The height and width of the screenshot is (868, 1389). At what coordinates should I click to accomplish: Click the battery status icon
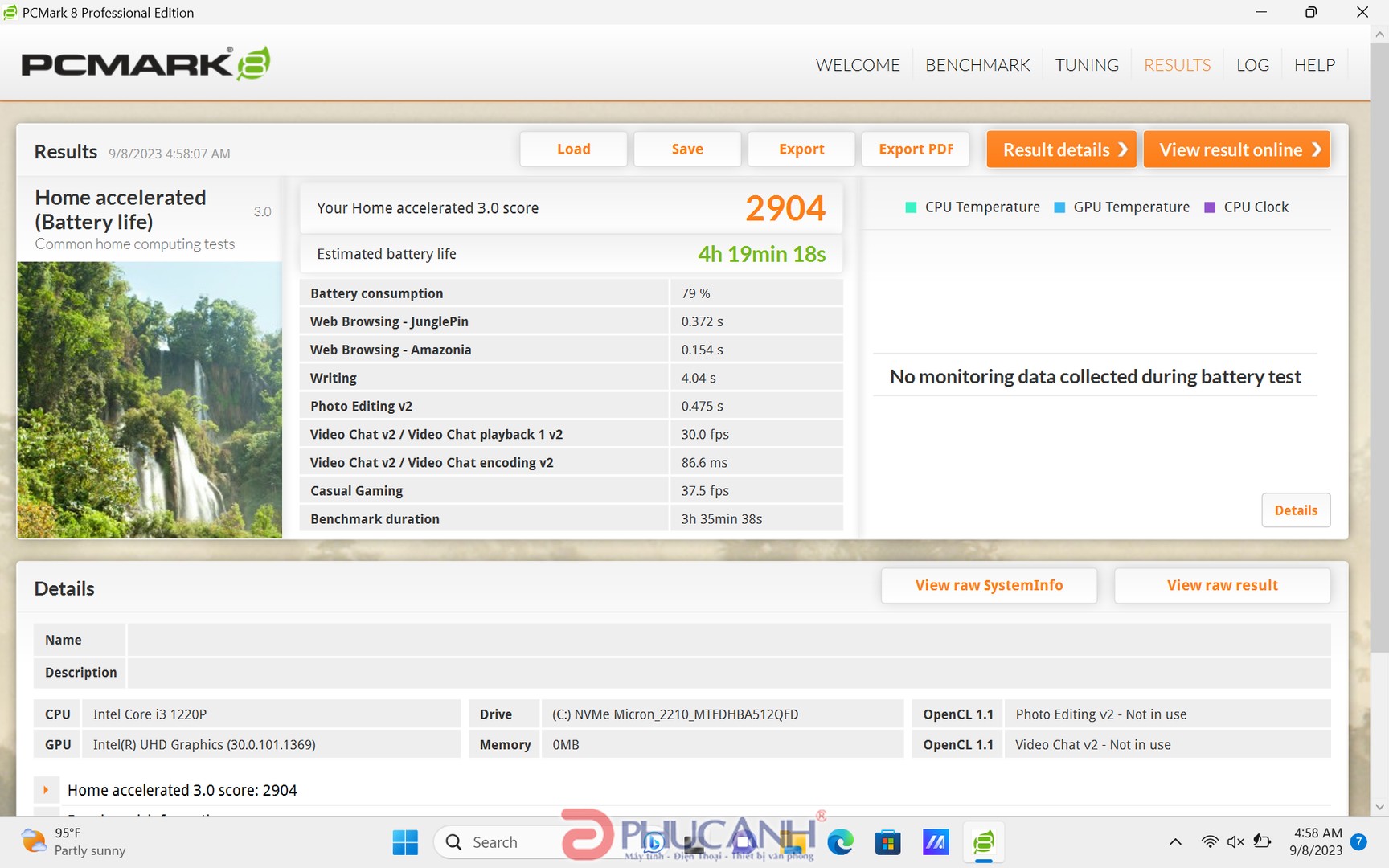point(1262,842)
